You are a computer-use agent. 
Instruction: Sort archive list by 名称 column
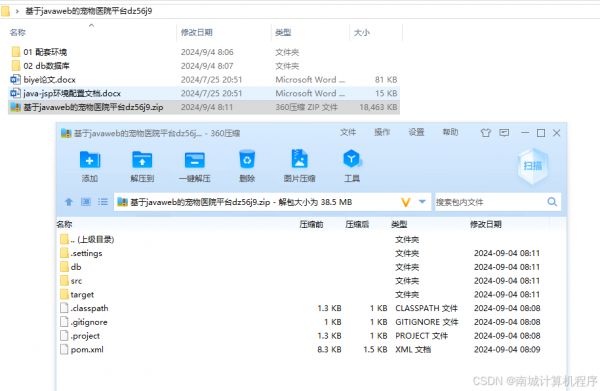pos(64,224)
